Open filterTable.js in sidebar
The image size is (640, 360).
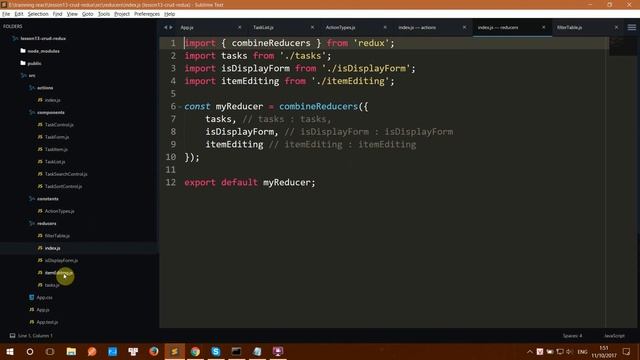click(57, 236)
